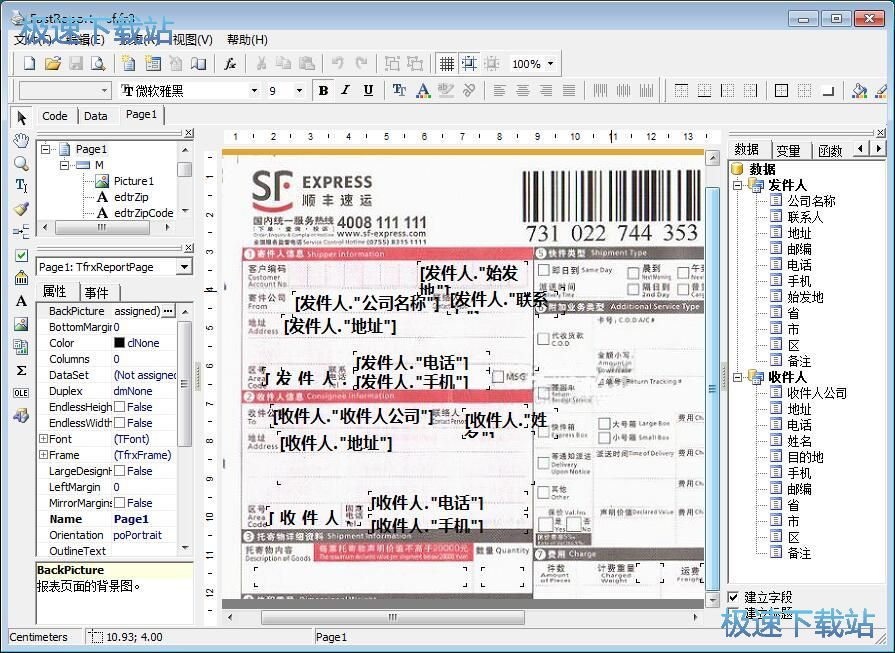Select the Copy Format brush tool

pos(21,208)
